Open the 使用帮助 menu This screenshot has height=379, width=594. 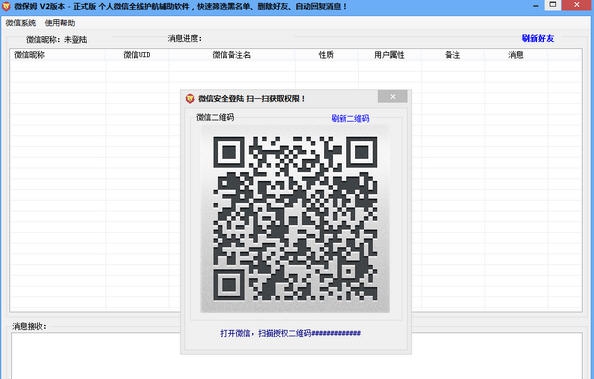coord(60,23)
